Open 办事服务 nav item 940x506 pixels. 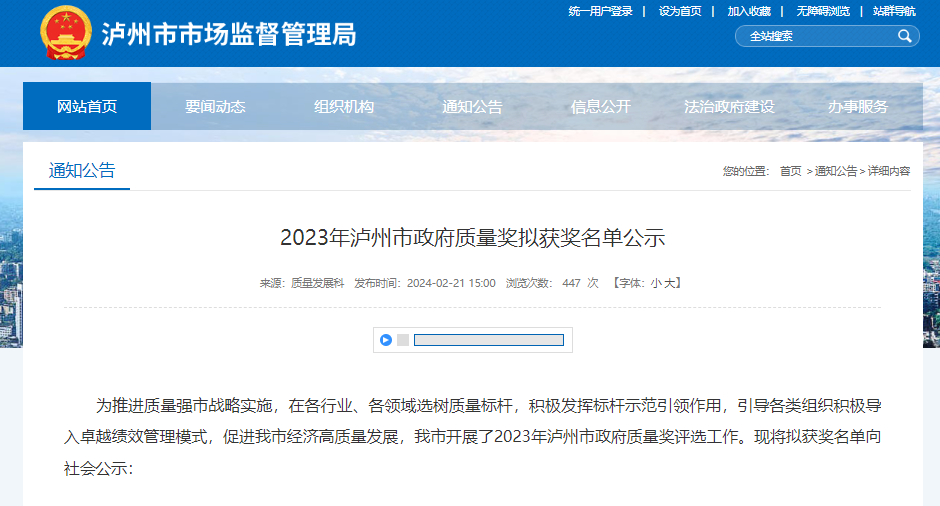[857, 106]
